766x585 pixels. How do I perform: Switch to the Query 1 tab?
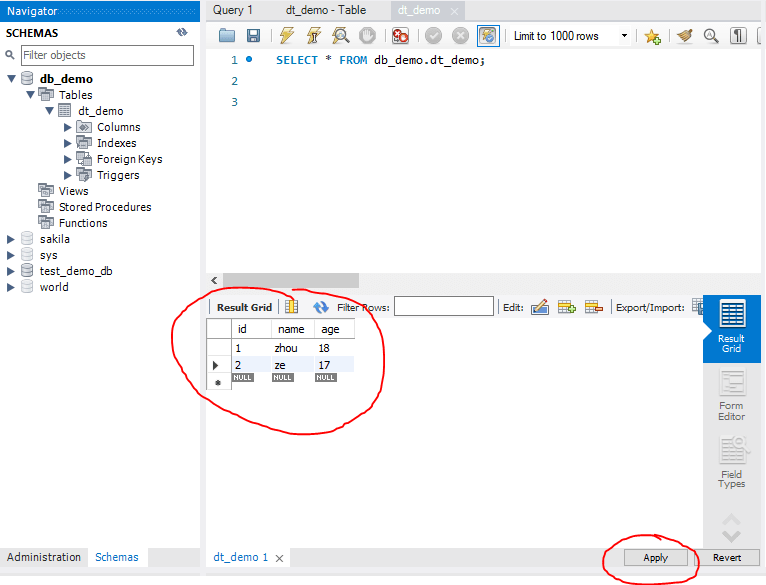point(233,10)
